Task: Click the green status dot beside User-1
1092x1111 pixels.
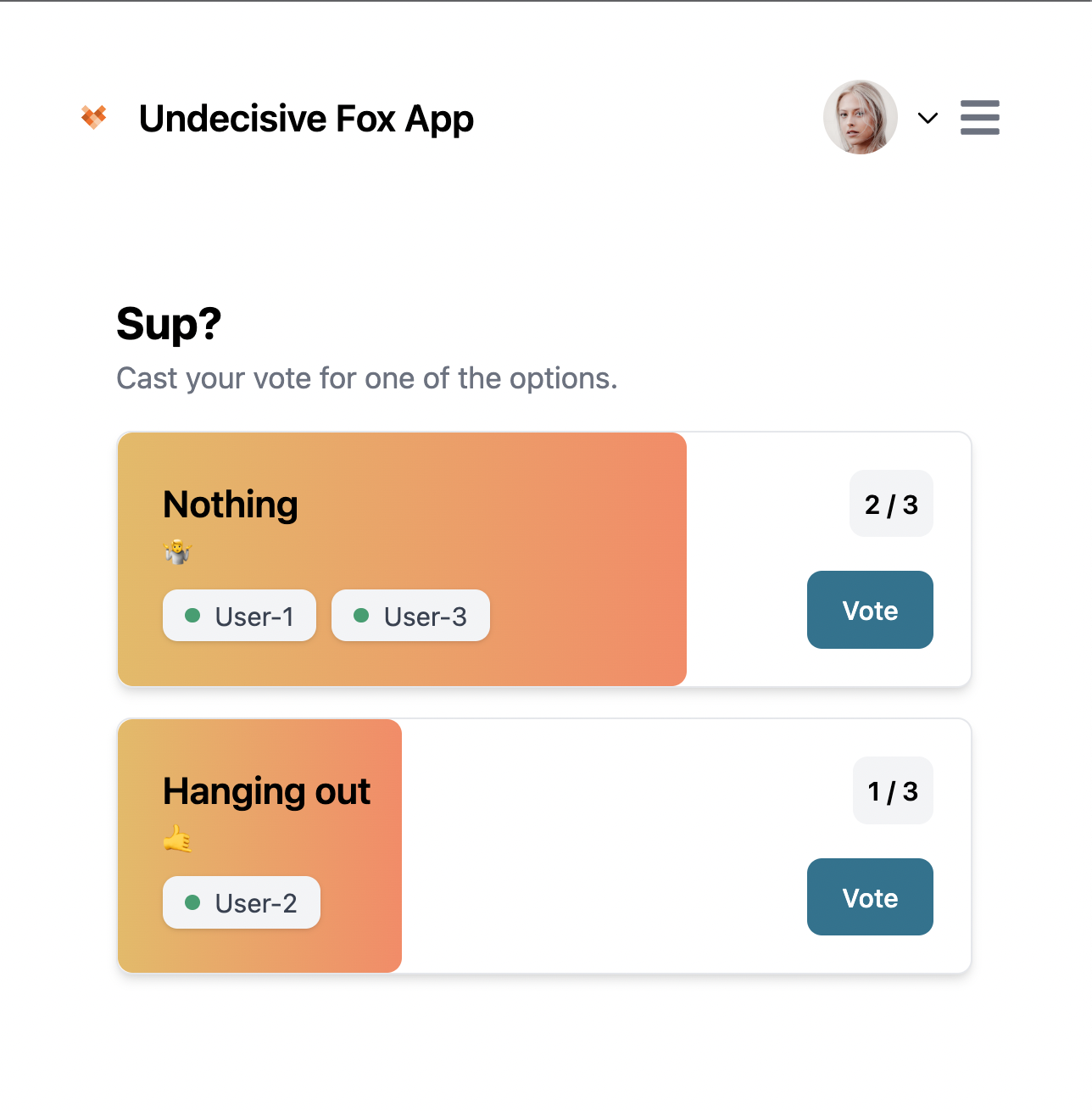Action: point(192,616)
